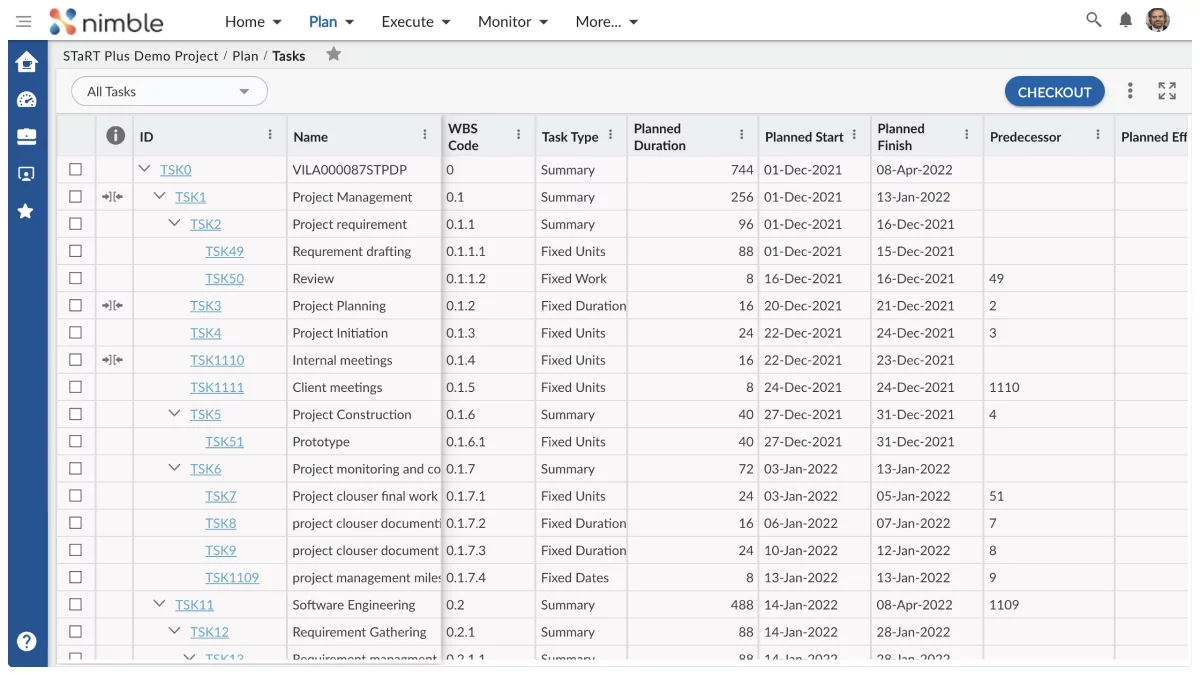The height and width of the screenshot is (675, 1200).
Task: Collapse the TSK1 Project Management task
Action: 160,196
